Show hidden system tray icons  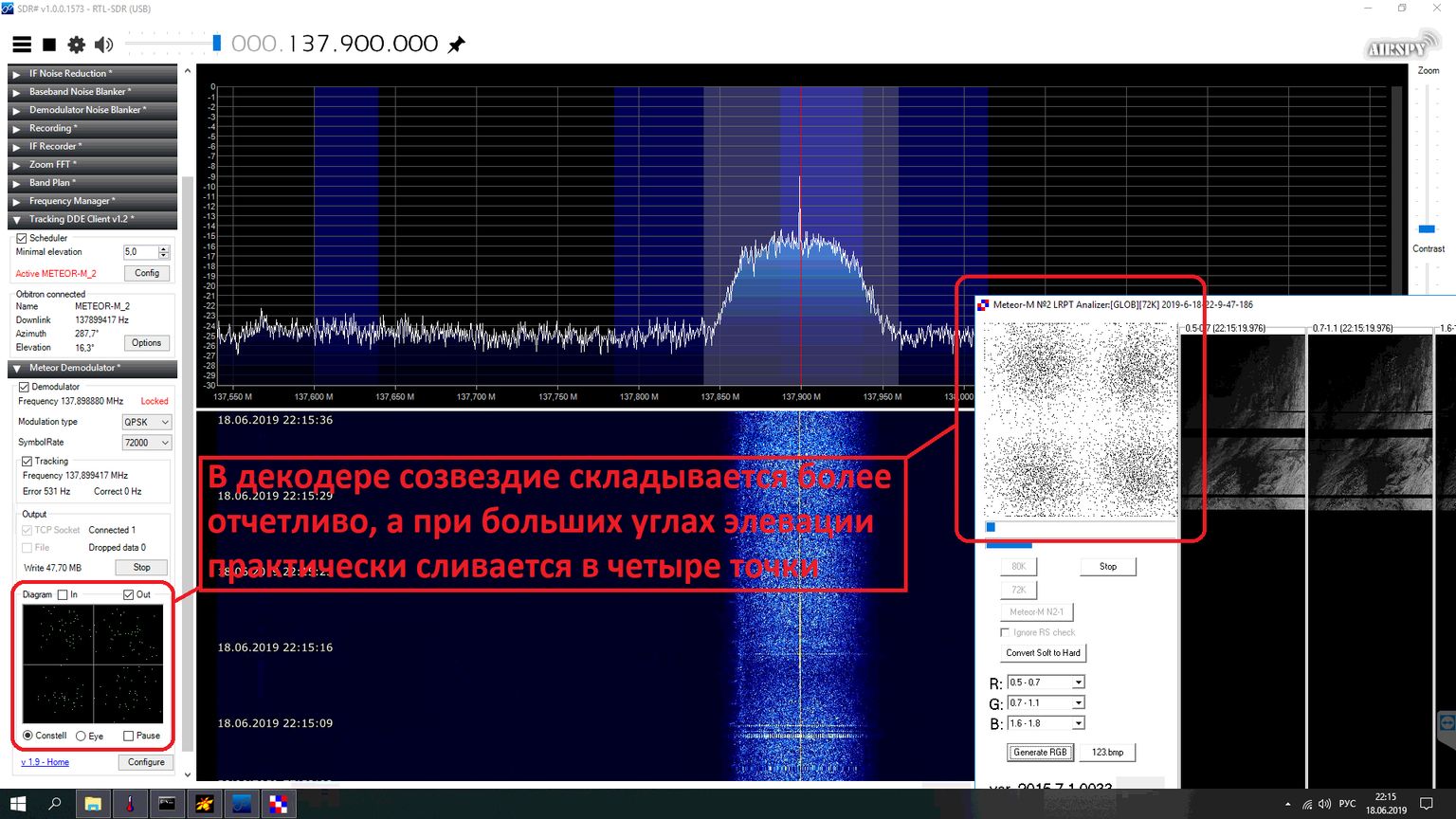point(1287,805)
